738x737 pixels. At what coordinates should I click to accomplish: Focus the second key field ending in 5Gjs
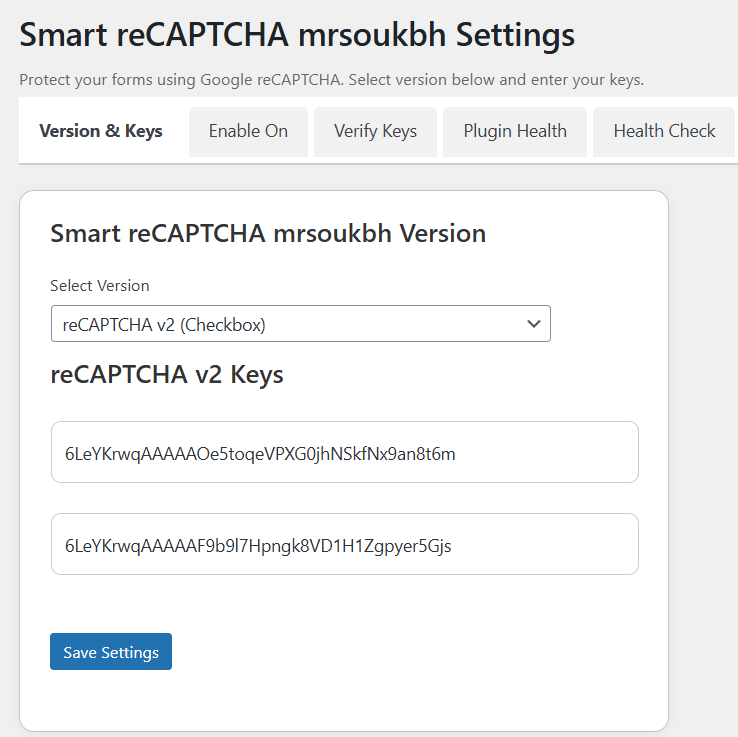point(344,545)
